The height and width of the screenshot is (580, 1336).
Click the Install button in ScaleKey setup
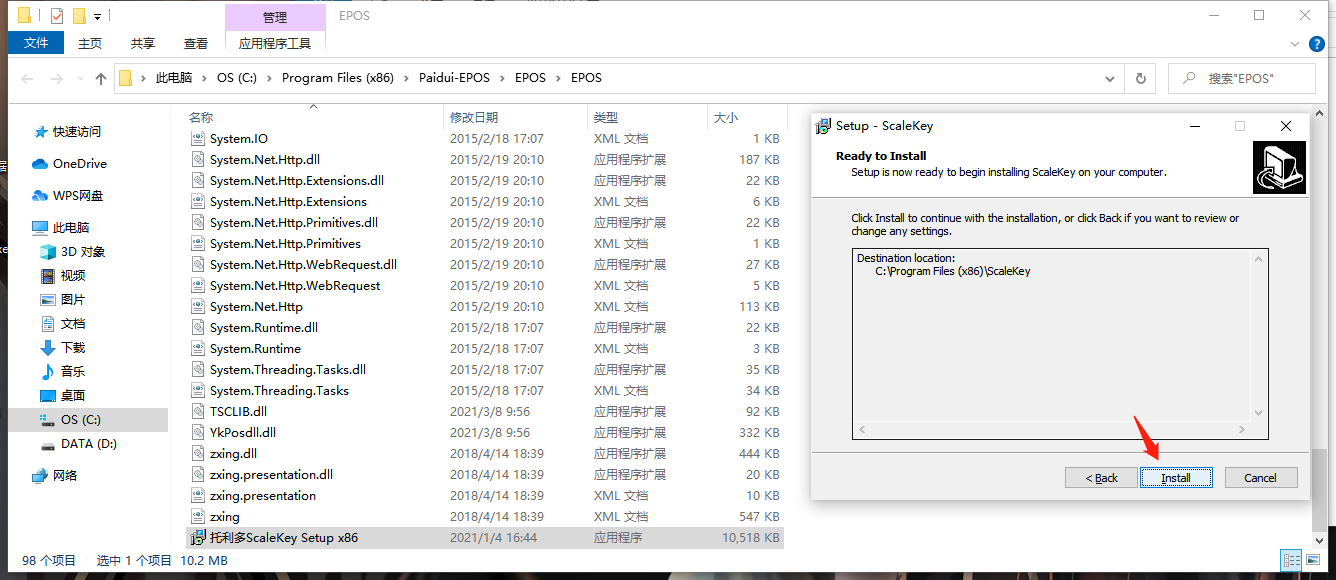pyautogui.click(x=1176, y=478)
